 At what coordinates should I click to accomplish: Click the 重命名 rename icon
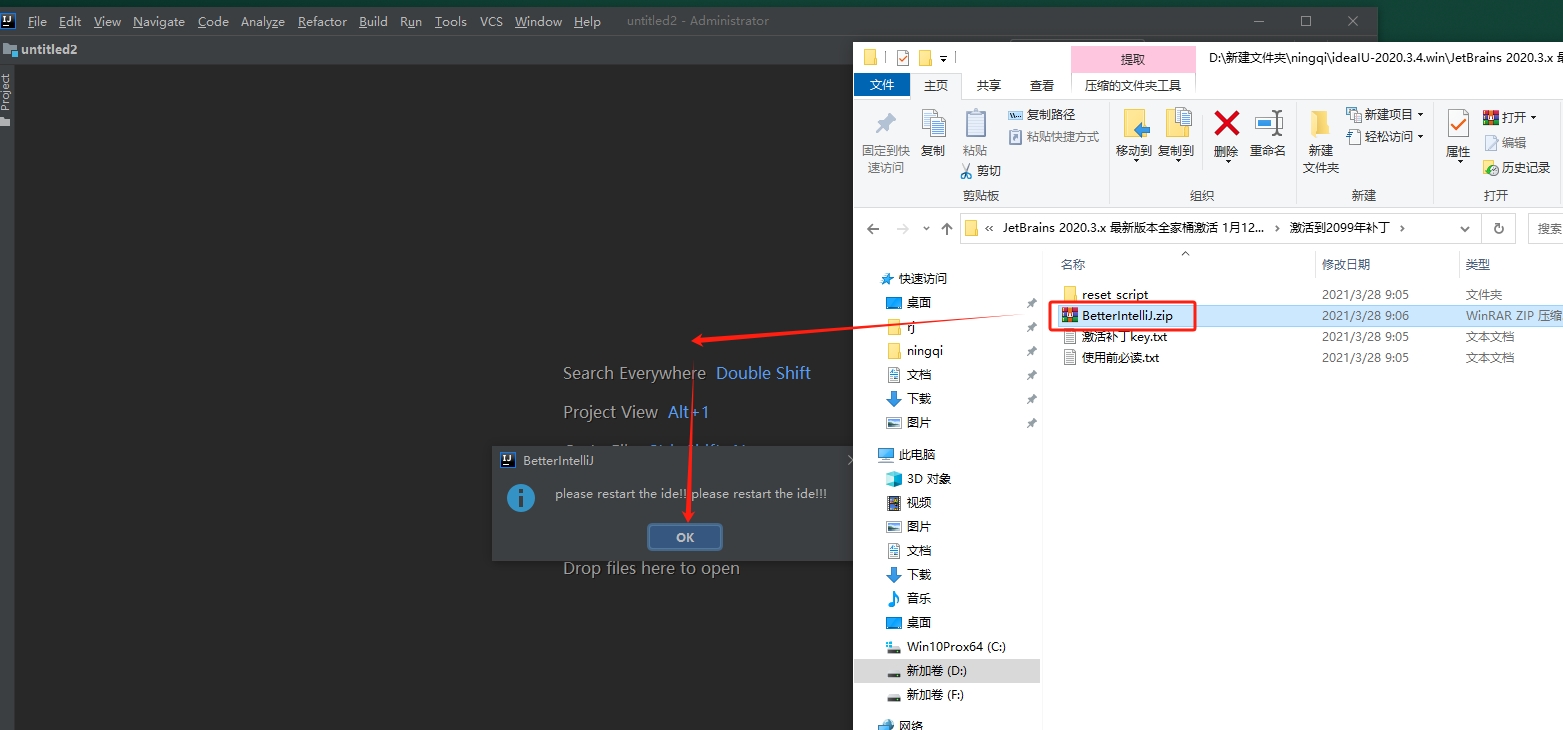tap(1268, 123)
